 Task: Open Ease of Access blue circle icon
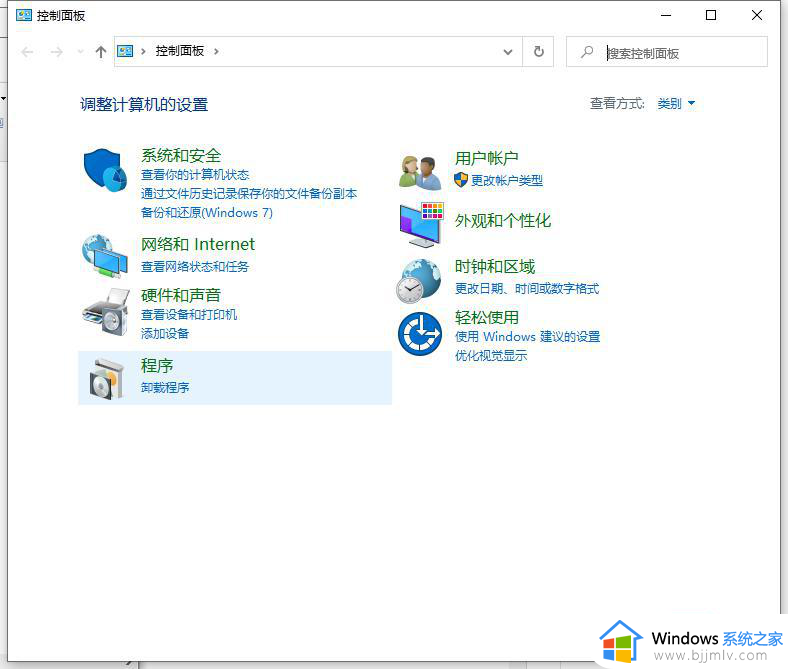point(420,334)
